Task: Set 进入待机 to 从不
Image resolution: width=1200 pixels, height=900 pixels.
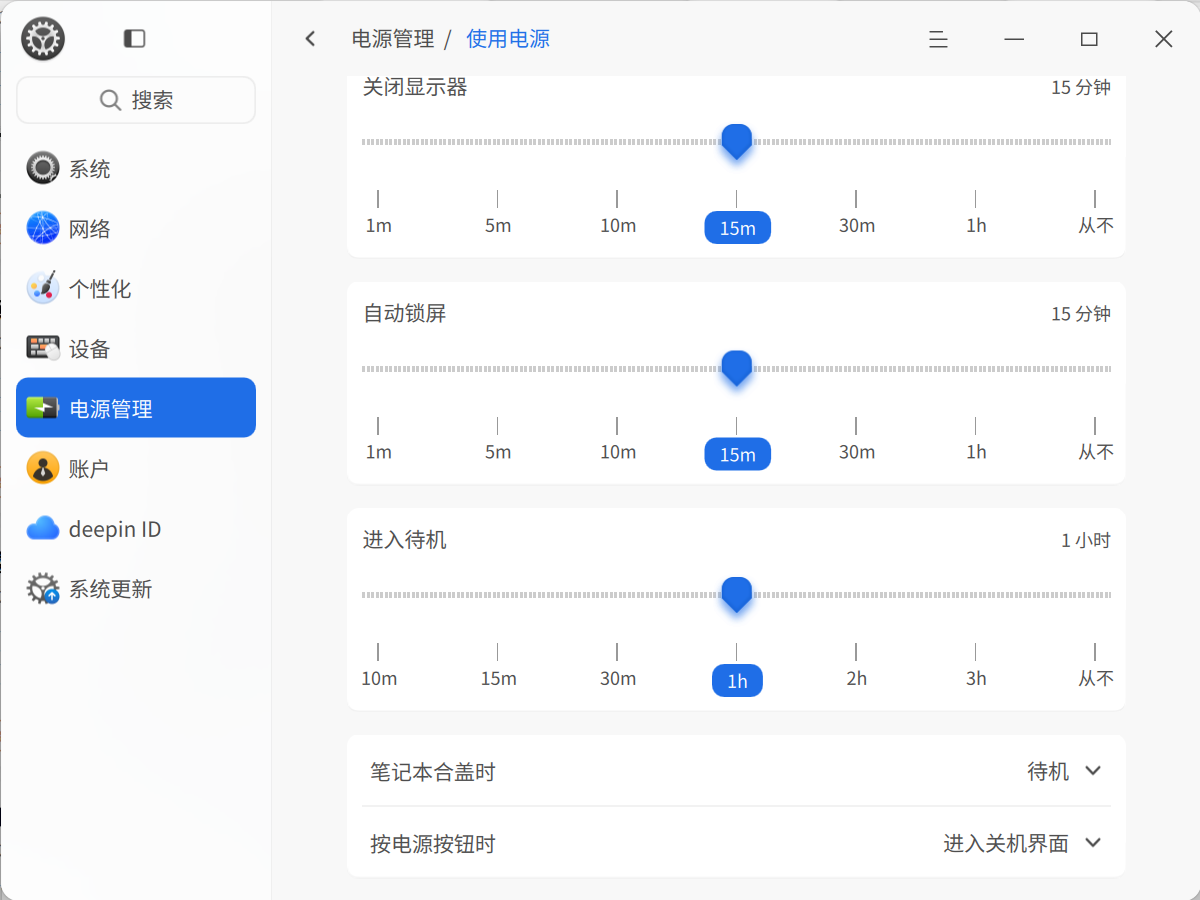Action: pyautogui.click(x=1096, y=678)
